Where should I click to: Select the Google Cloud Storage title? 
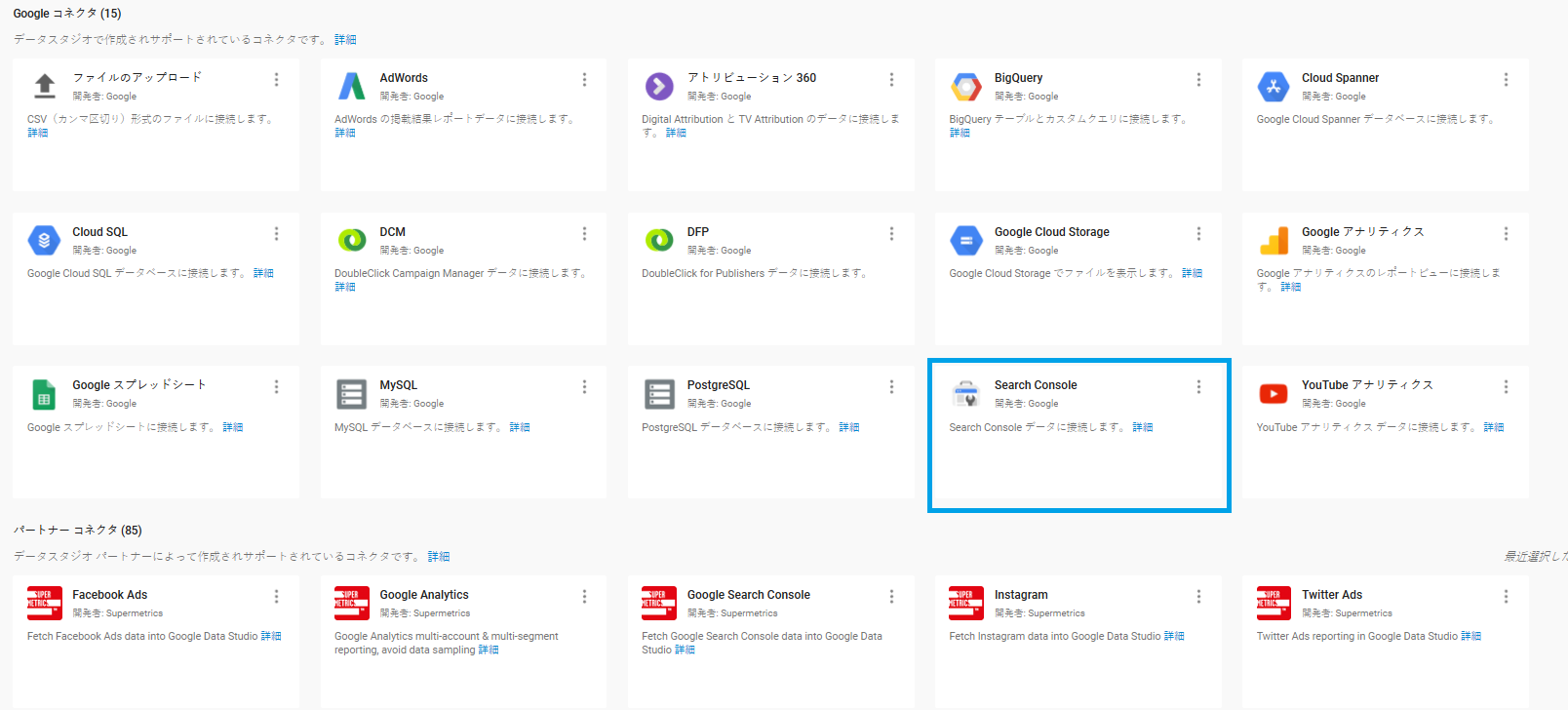pos(1052,232)
